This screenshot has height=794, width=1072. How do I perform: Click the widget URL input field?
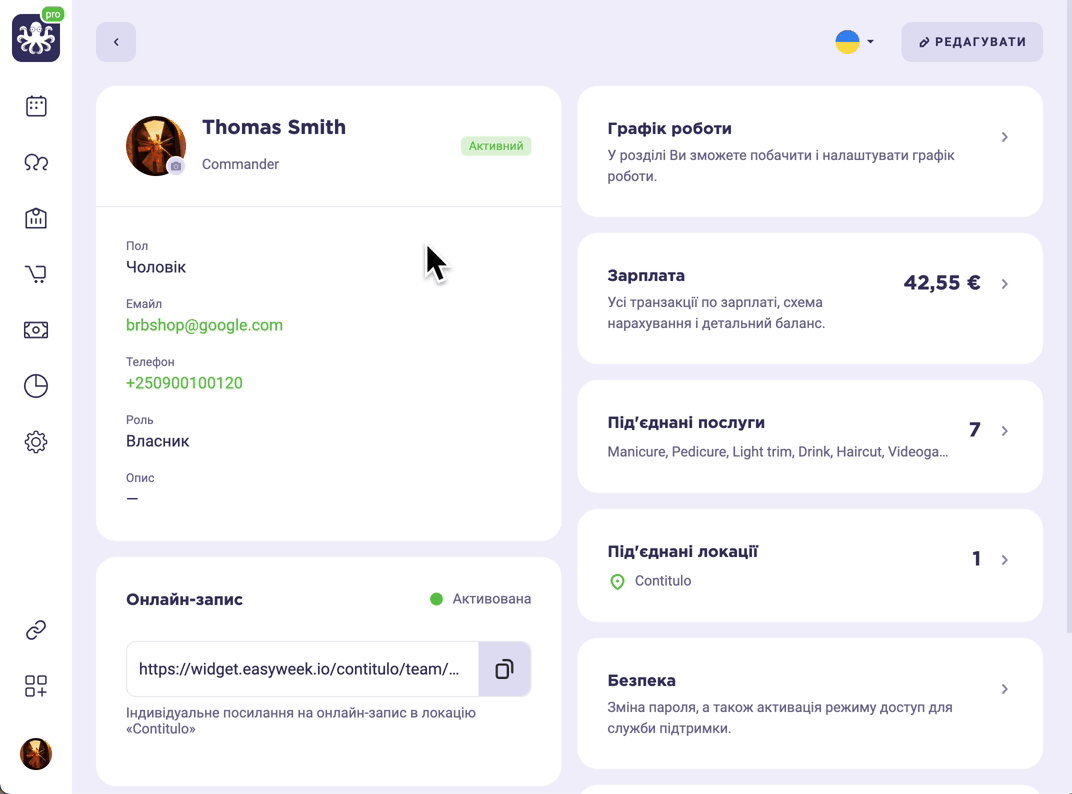coord(302,669)
